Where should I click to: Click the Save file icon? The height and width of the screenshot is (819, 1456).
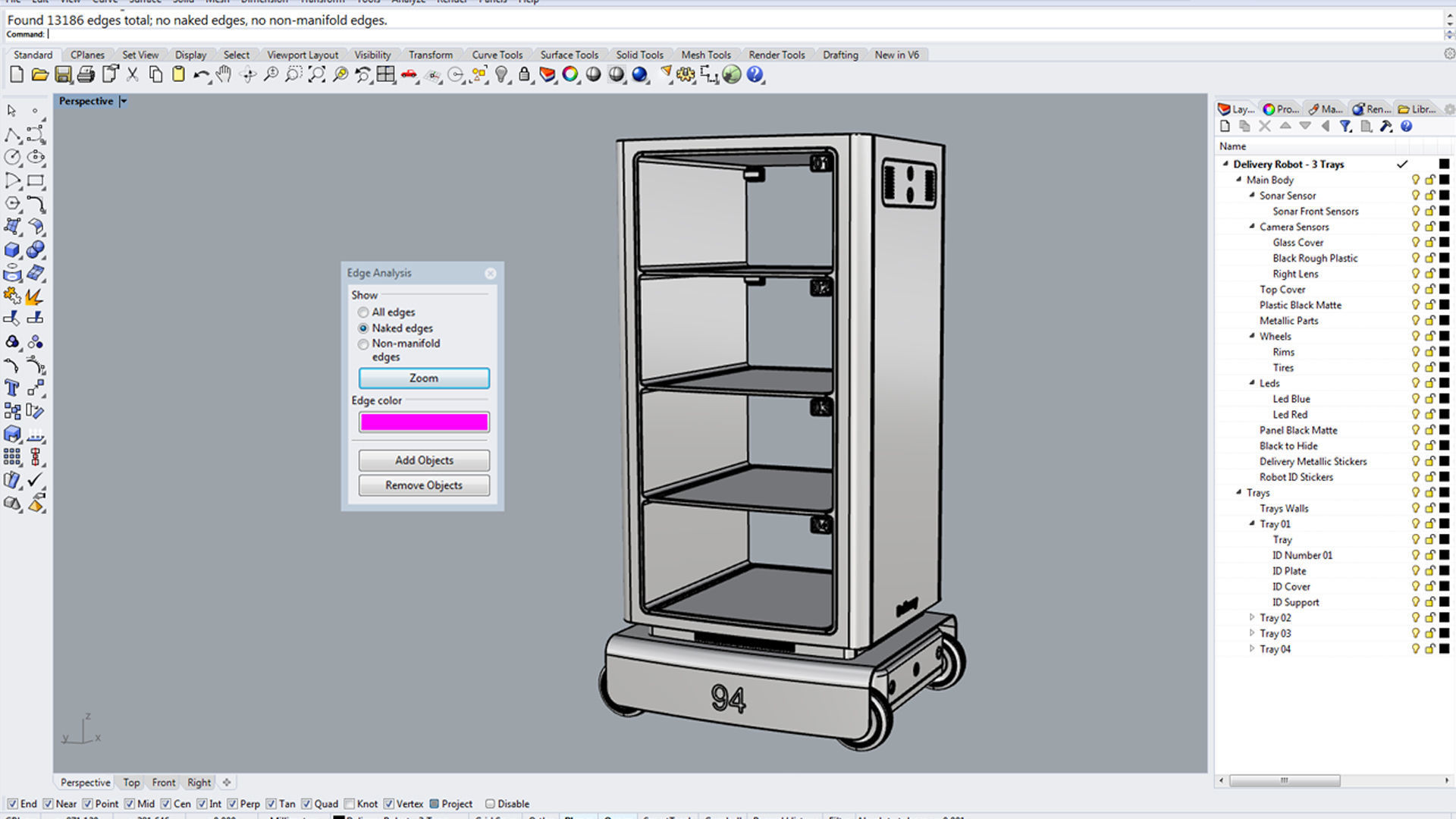pyautogui.click(x=63, y=74)
